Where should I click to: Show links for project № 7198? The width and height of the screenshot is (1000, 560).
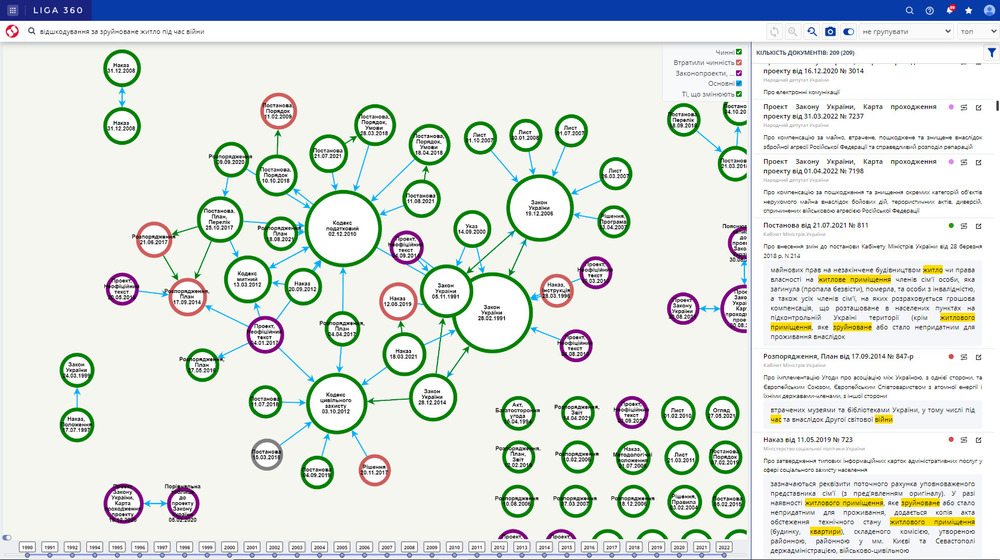click(964, 163)
